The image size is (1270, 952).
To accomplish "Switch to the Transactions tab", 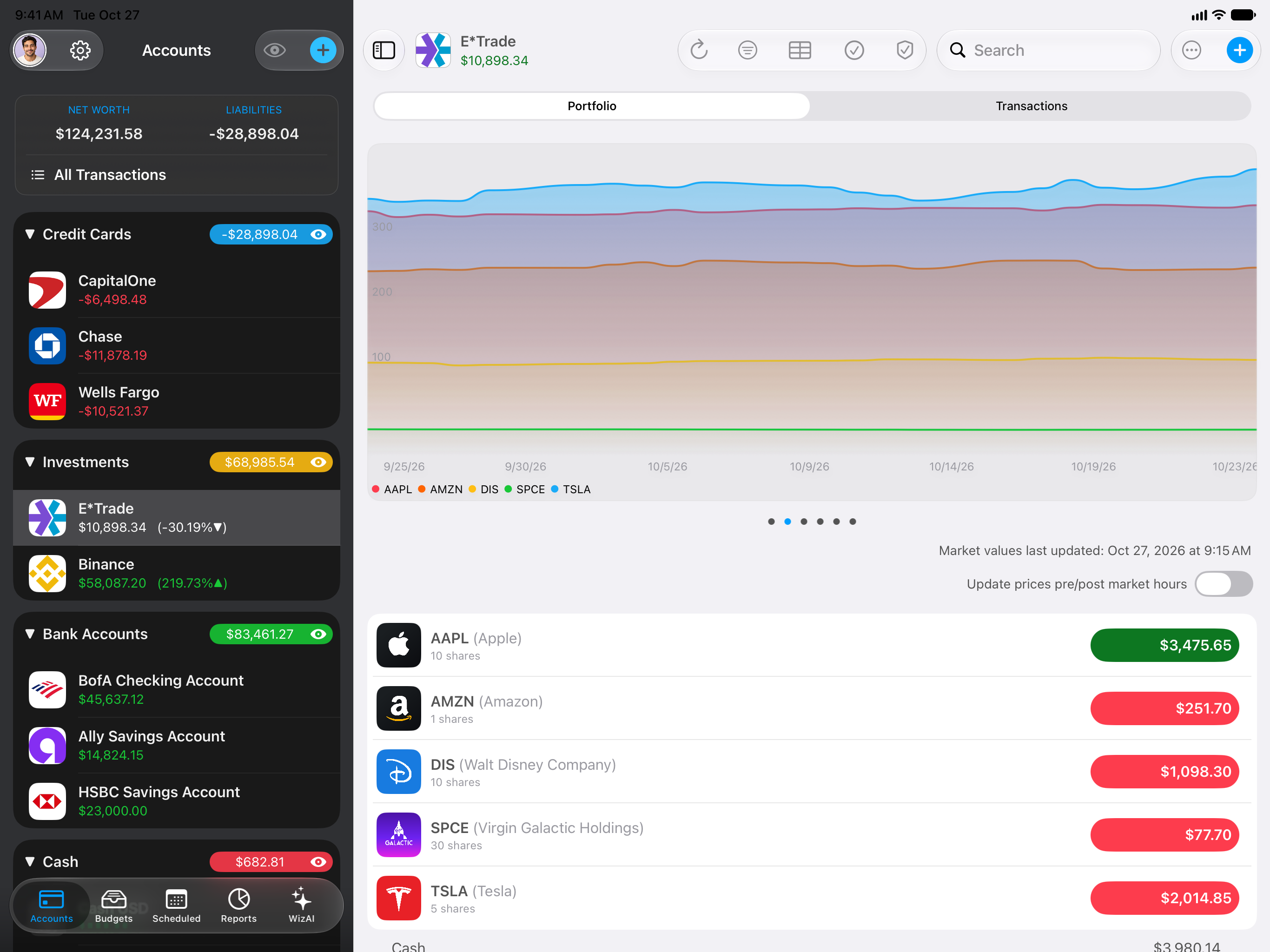I will click(1031, 106).
